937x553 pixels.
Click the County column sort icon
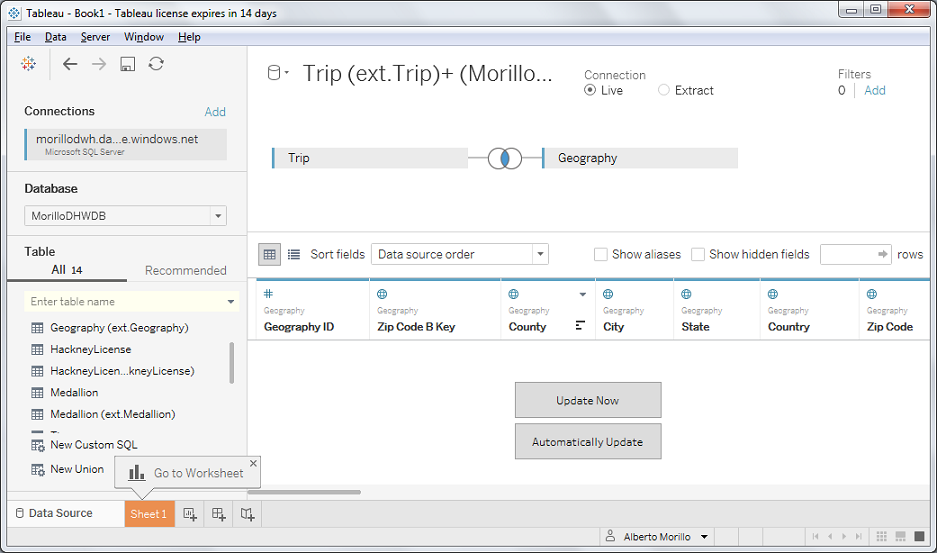point(580,325)
